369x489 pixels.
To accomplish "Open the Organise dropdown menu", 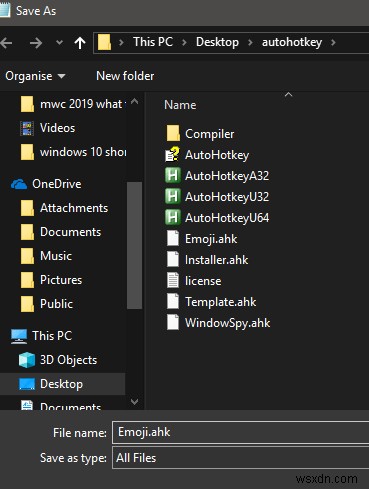I will click(x=35, y=76).
